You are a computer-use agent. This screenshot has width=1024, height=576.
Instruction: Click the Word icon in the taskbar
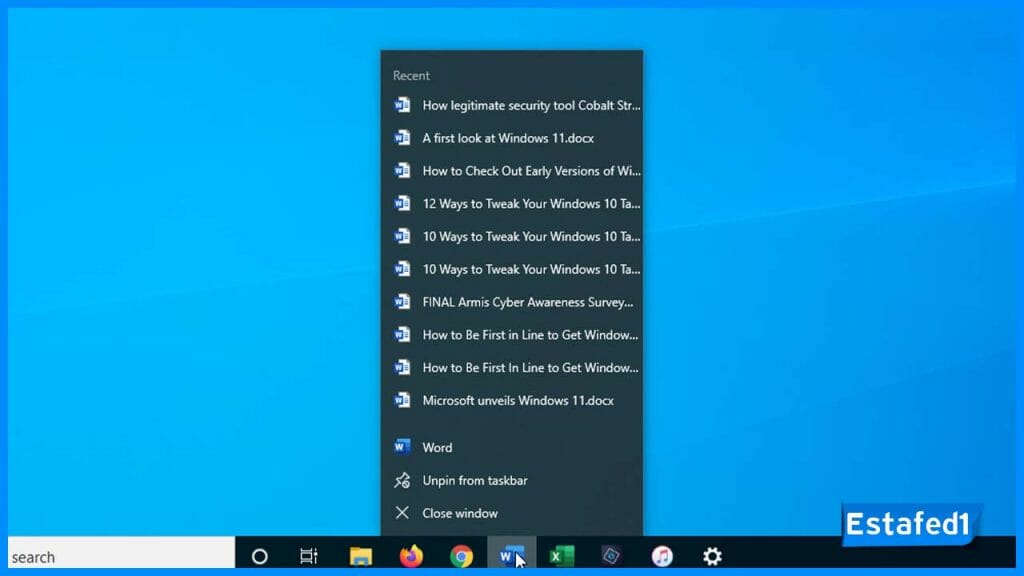(510, 556)
